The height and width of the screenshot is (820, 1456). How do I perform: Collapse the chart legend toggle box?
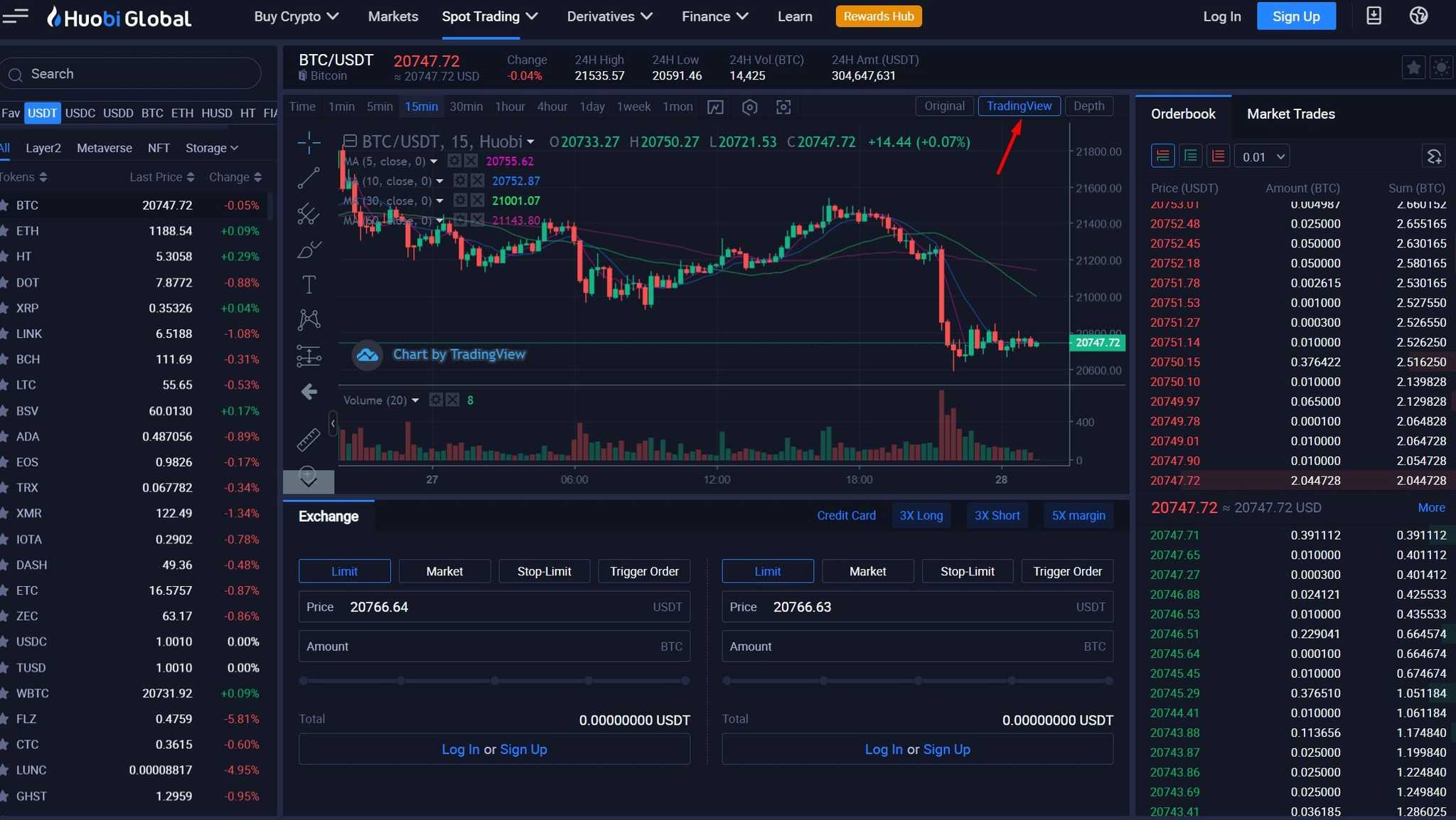350,141
